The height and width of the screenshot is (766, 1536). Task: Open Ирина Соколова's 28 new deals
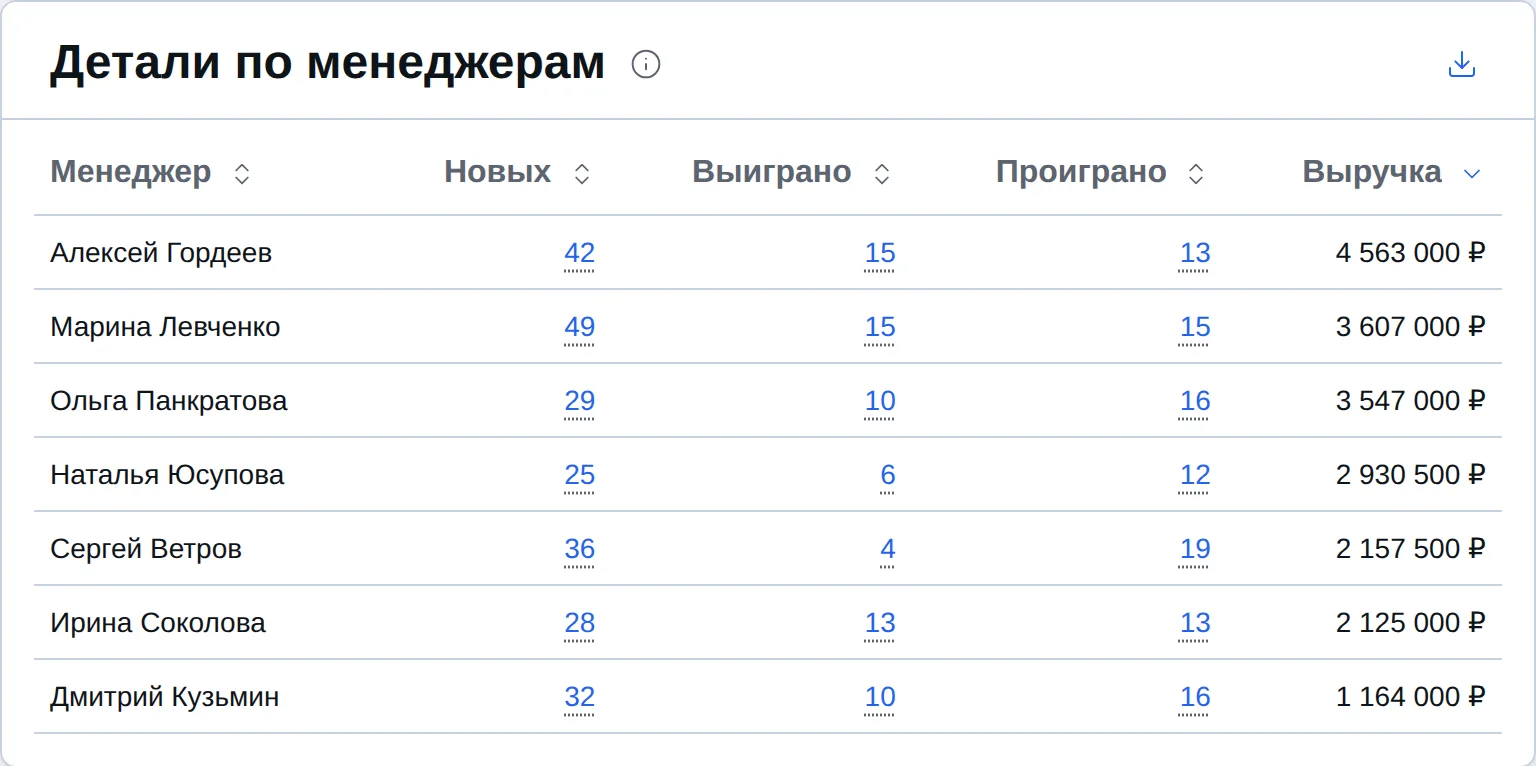tap(580, 623)
